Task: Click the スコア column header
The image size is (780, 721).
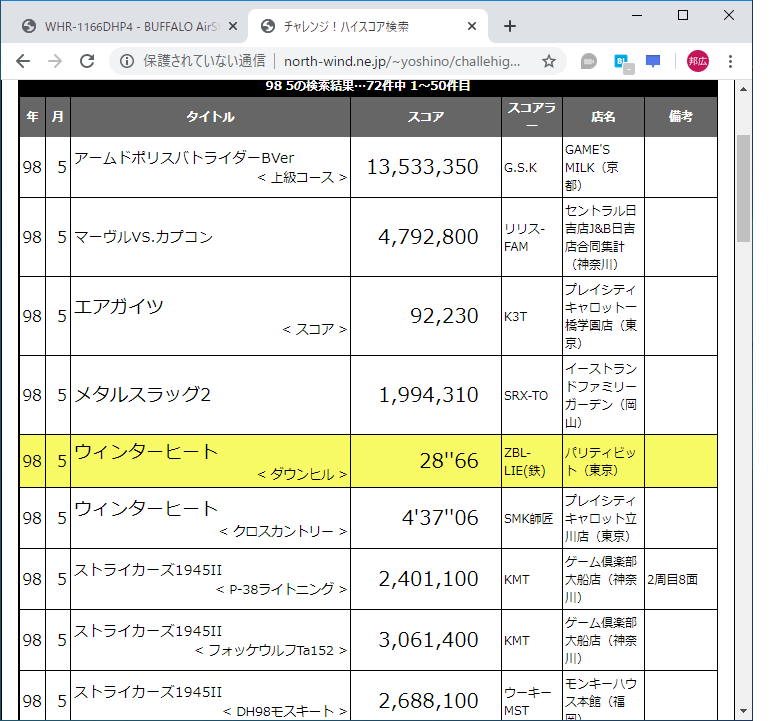Action: click(x=426, y=117)
